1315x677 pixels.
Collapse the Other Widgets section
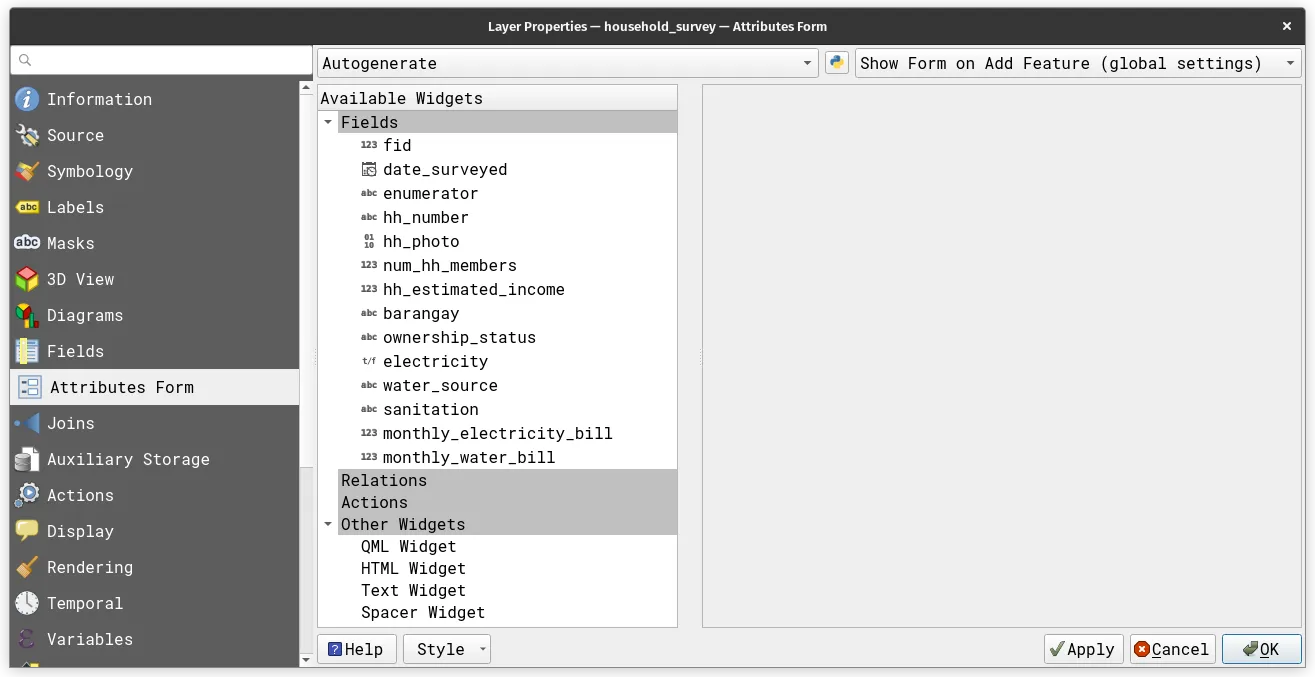pyautogui.click(x=328, y=524)
